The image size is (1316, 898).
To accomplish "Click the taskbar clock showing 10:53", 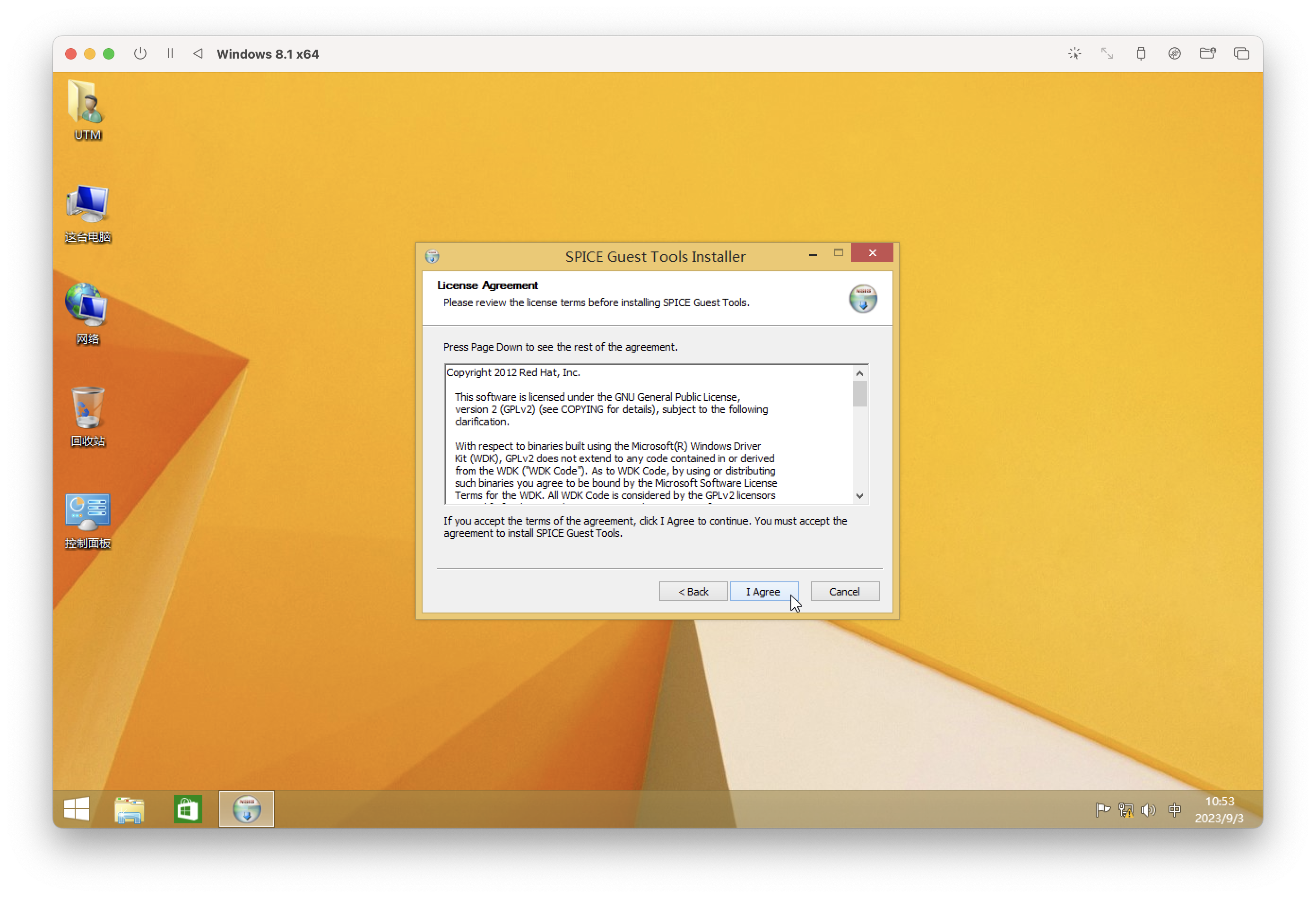I will coord(1219,810).
